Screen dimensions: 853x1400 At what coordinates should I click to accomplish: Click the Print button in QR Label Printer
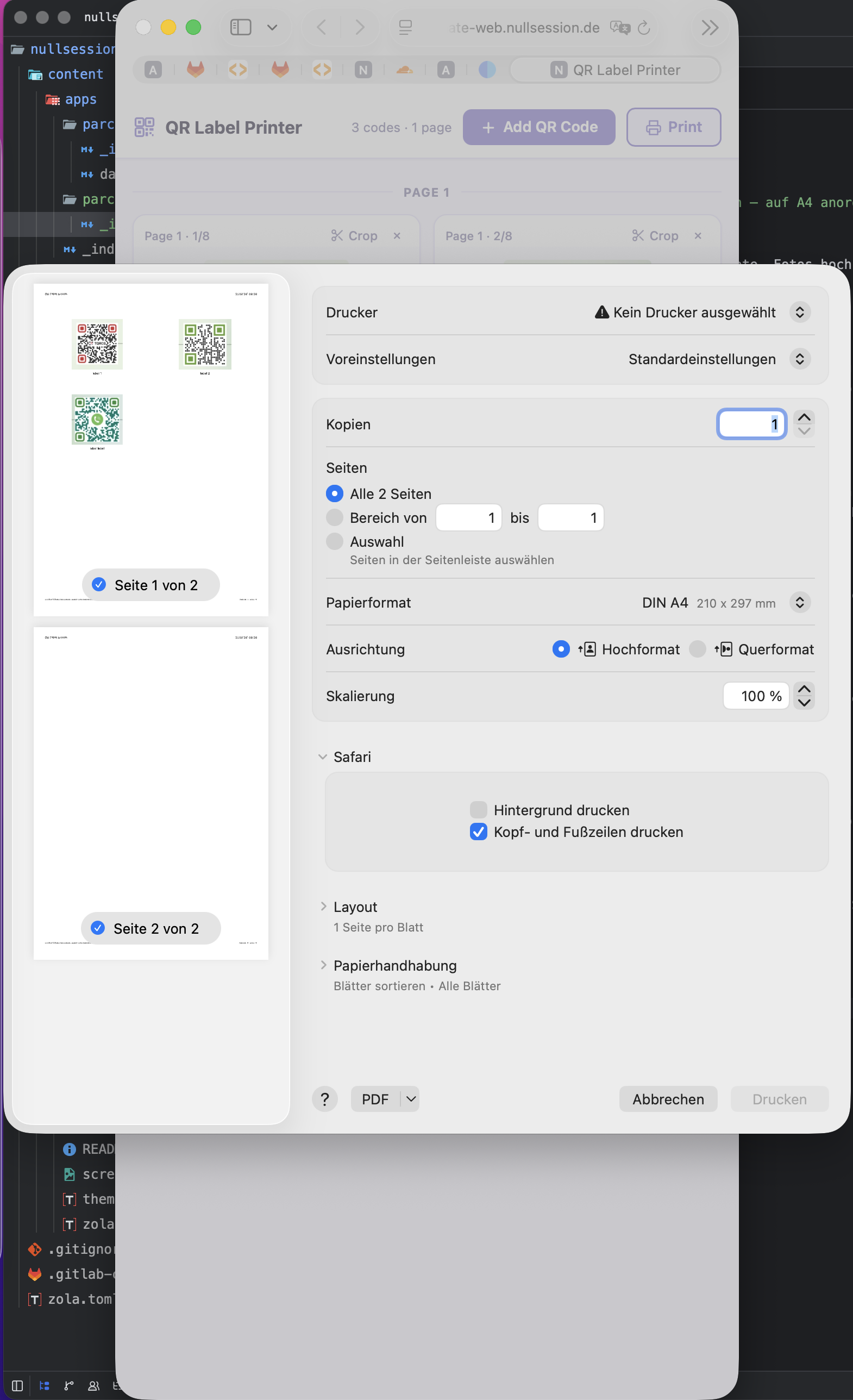[674, 127]
